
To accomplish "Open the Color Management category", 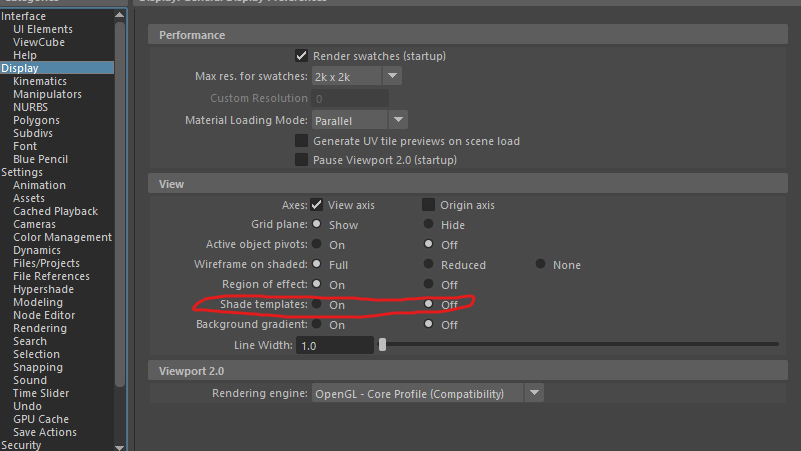I will click(62, 237).
